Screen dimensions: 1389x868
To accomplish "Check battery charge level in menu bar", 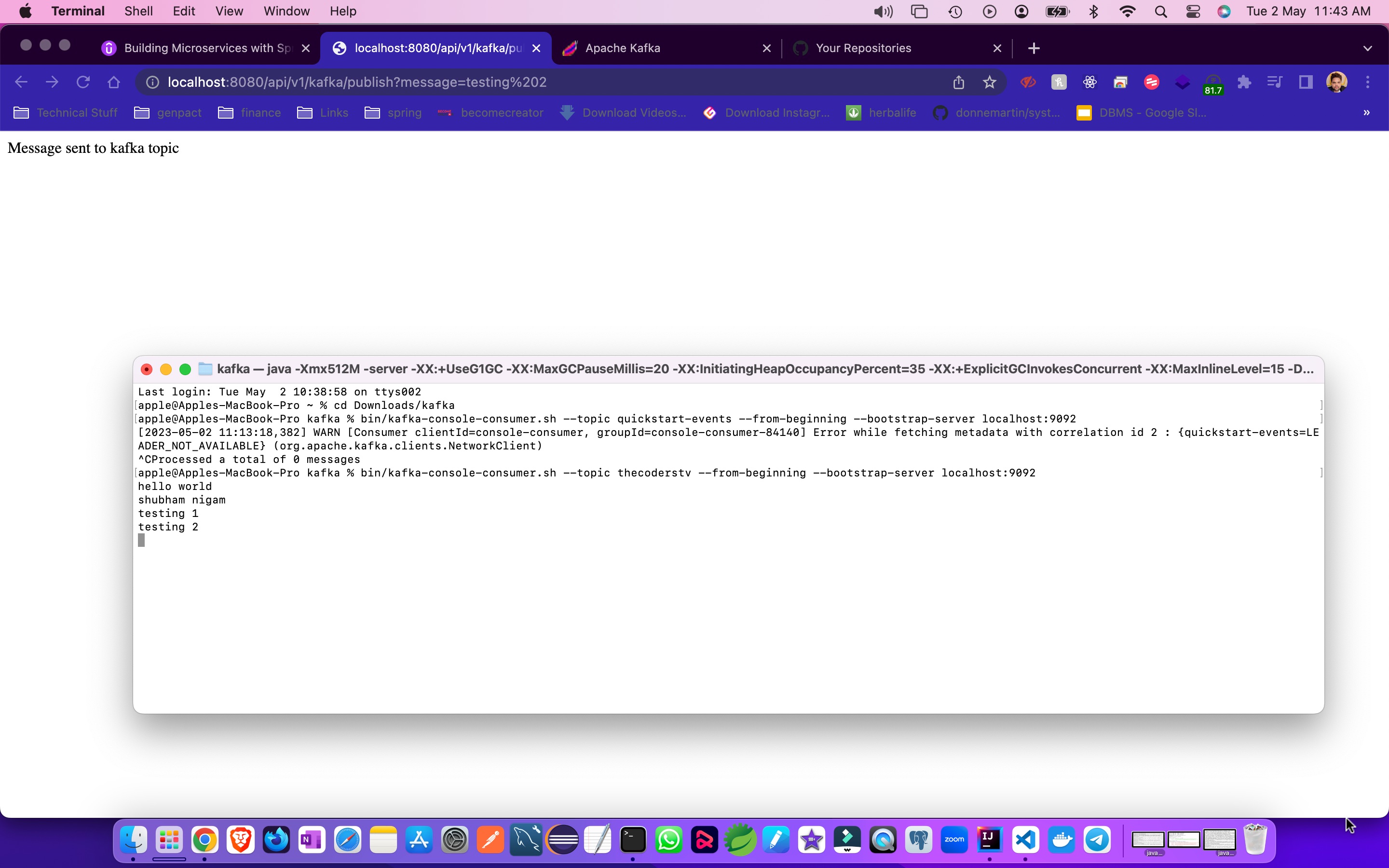I will coord(1057,11).
